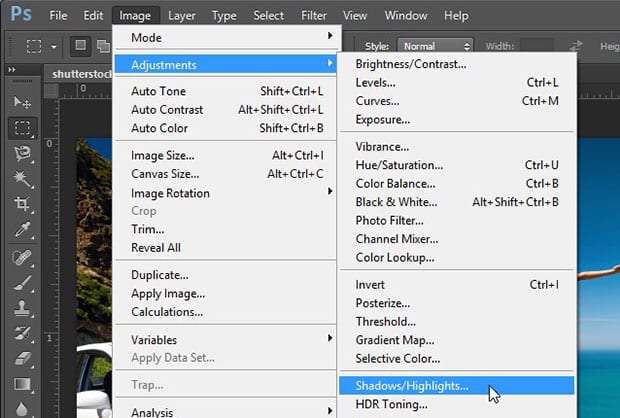The height and width of the screenshot is (418, 620).
Task: Open Canvas Size dialog
Action: 227,174
